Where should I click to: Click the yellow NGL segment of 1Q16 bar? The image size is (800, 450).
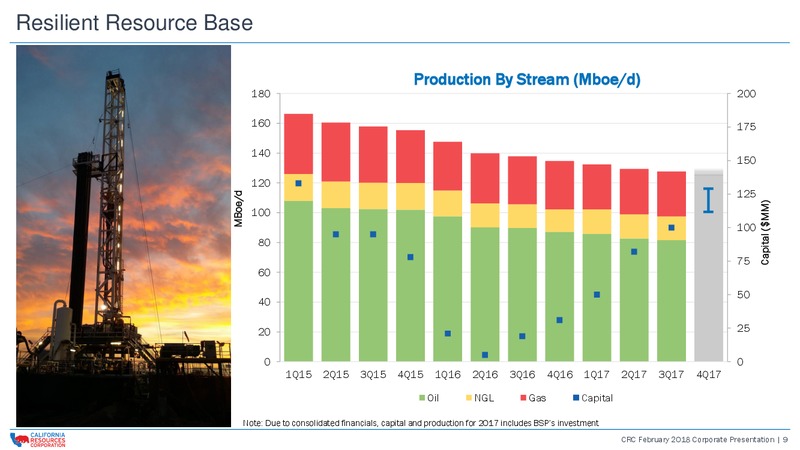click(x=447, y=204)
